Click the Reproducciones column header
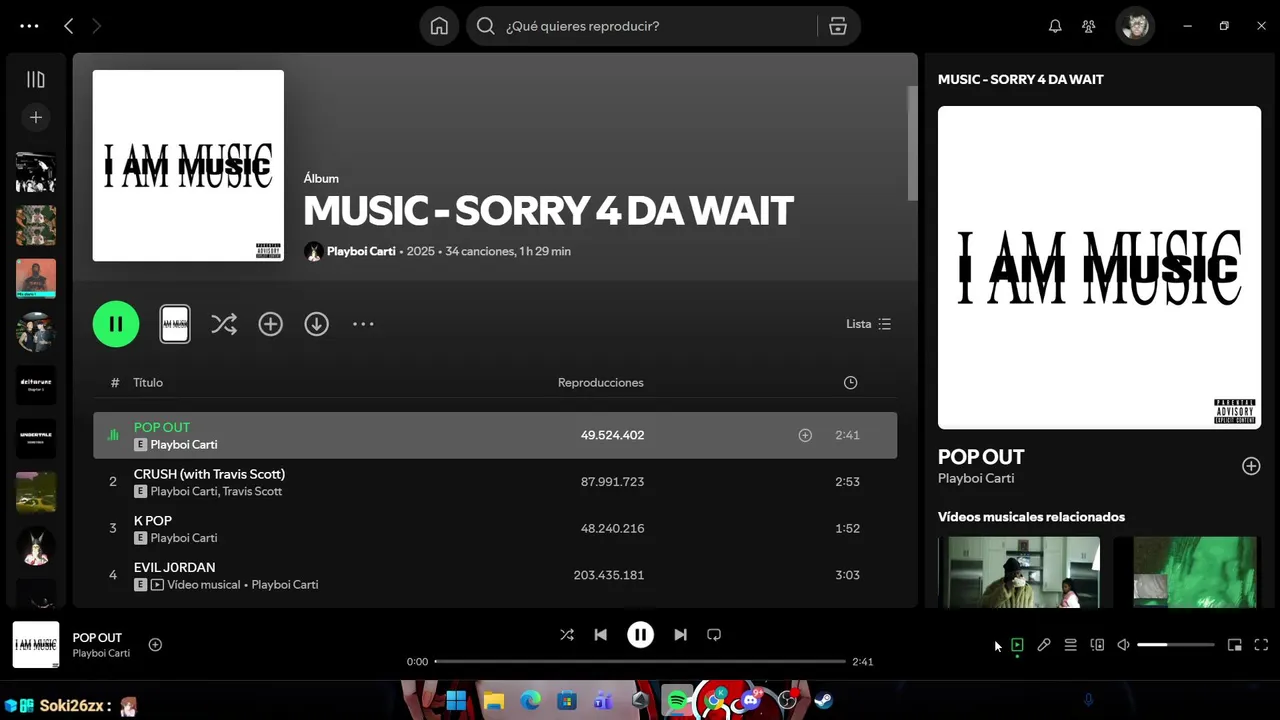The image size is (1280, 720). [601, 382]
